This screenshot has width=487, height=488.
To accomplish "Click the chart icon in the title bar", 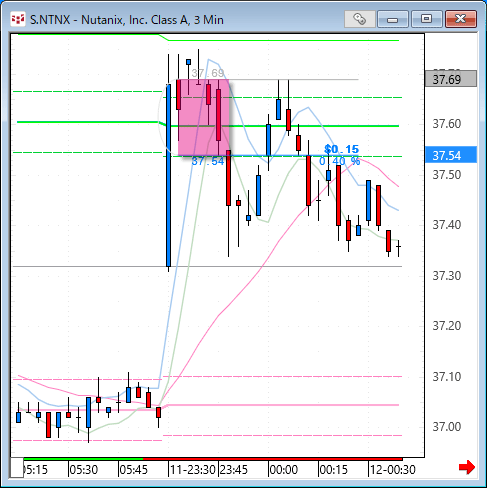I will [18, 19].
